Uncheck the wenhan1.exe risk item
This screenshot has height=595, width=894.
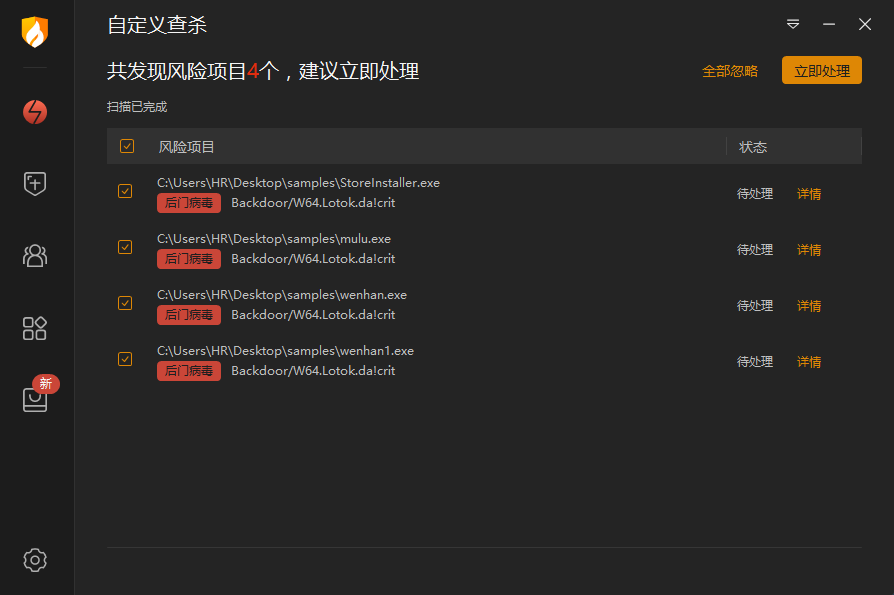point(125,358)
